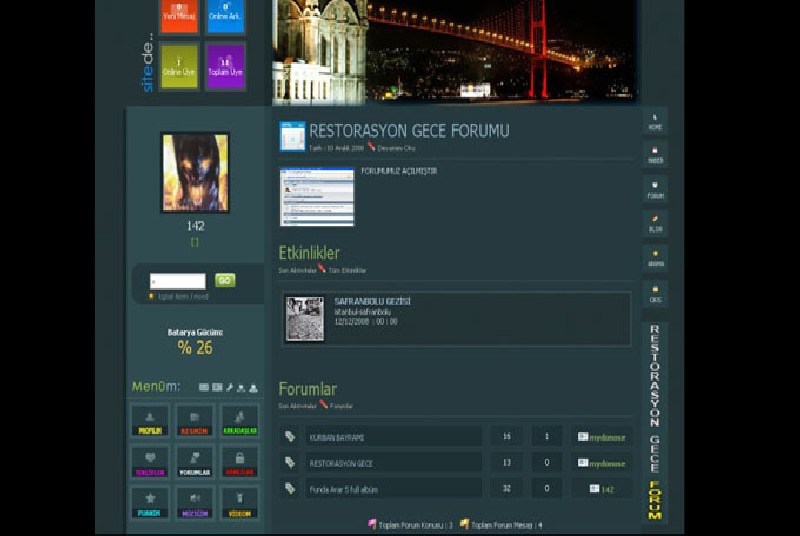The height and width of the screenshot is (536, 800).
Task: Click Çıkış in the right sidebar
Action: coord(655,294)
